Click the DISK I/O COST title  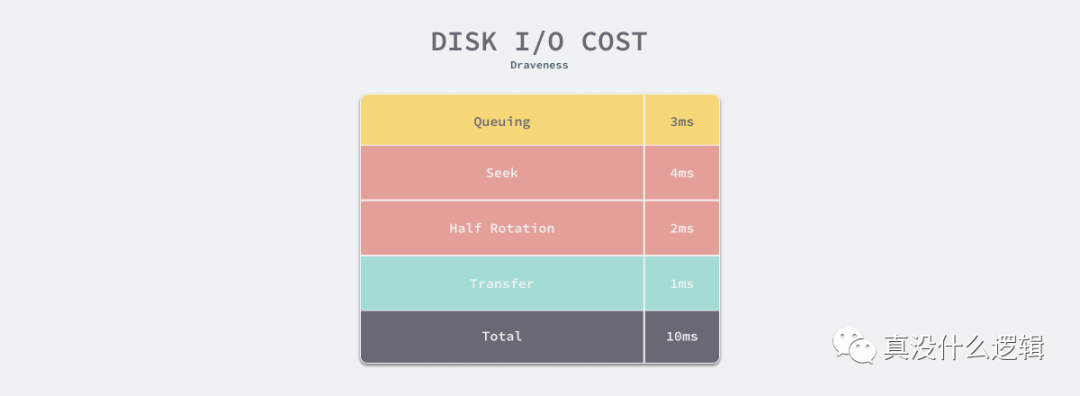(x=539, y=41)
